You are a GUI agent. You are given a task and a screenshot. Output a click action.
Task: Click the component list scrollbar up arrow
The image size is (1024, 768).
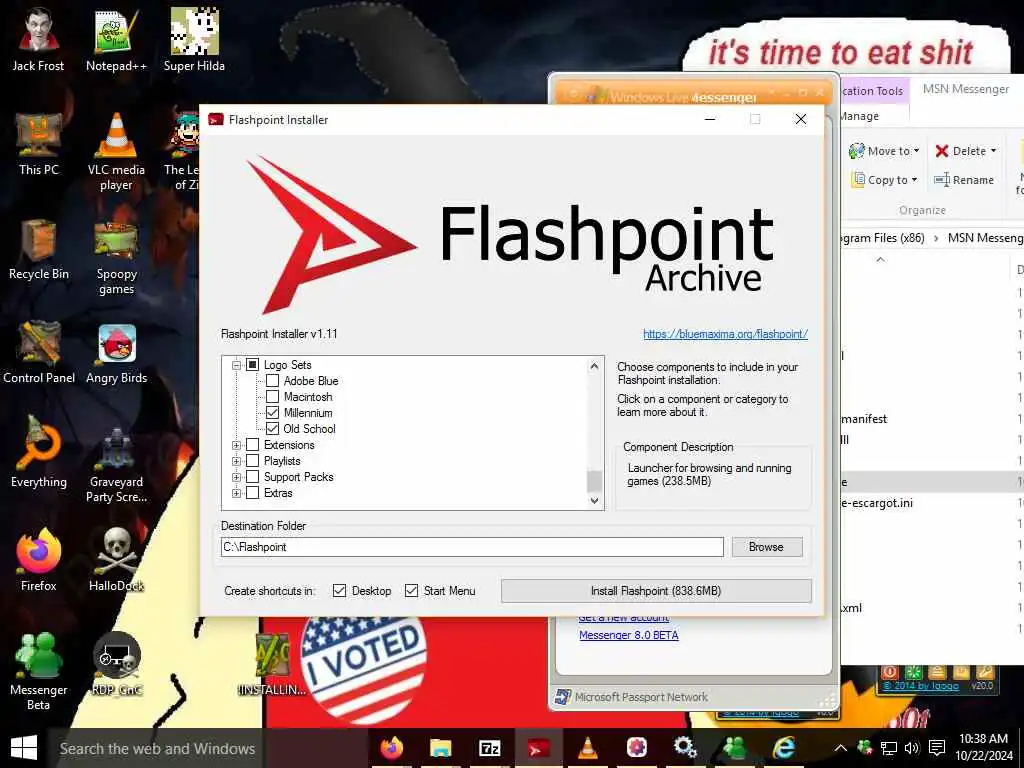[x=594, y=366]
